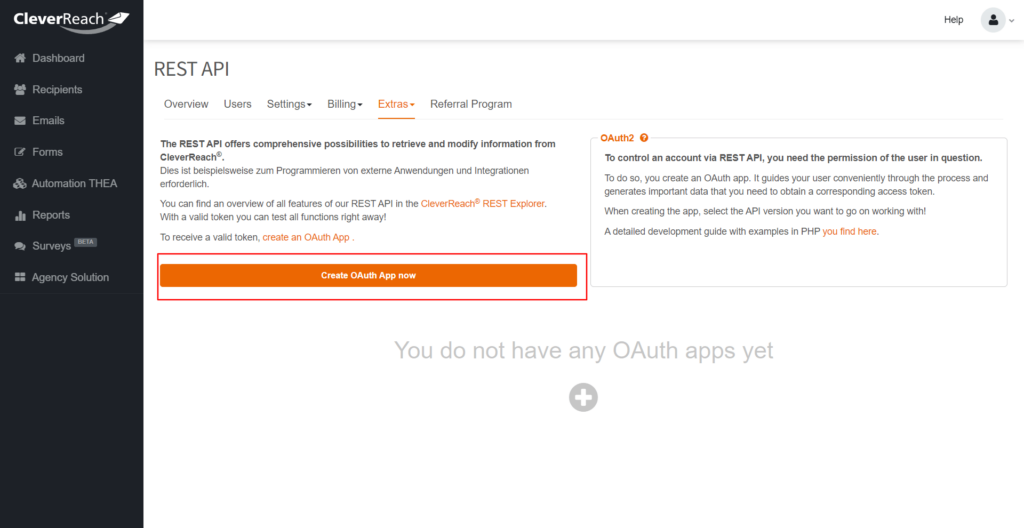Switch to the Overview tab

coord(186,104)
